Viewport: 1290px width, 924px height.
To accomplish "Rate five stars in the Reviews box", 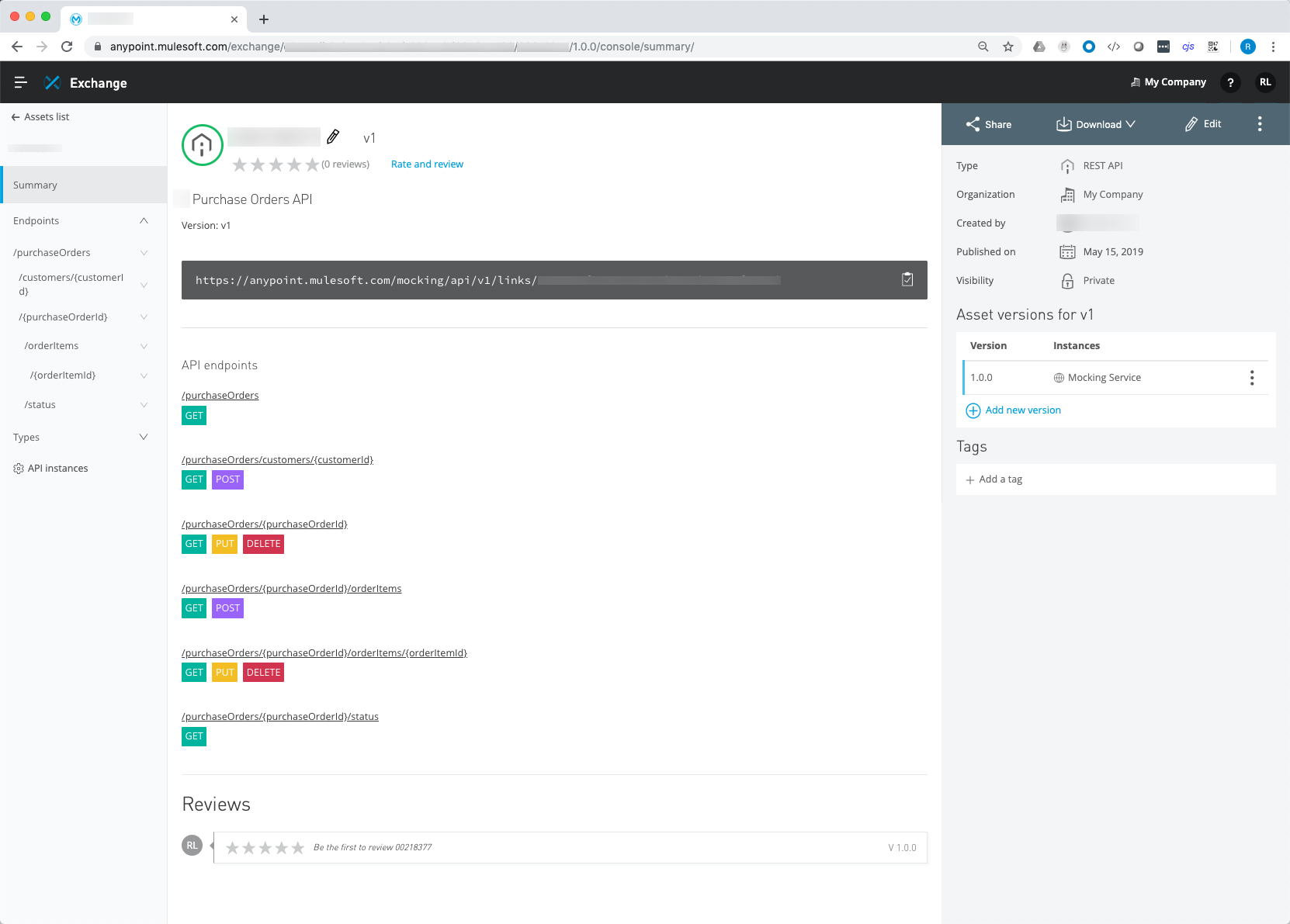I will click(x=297, y=848).
